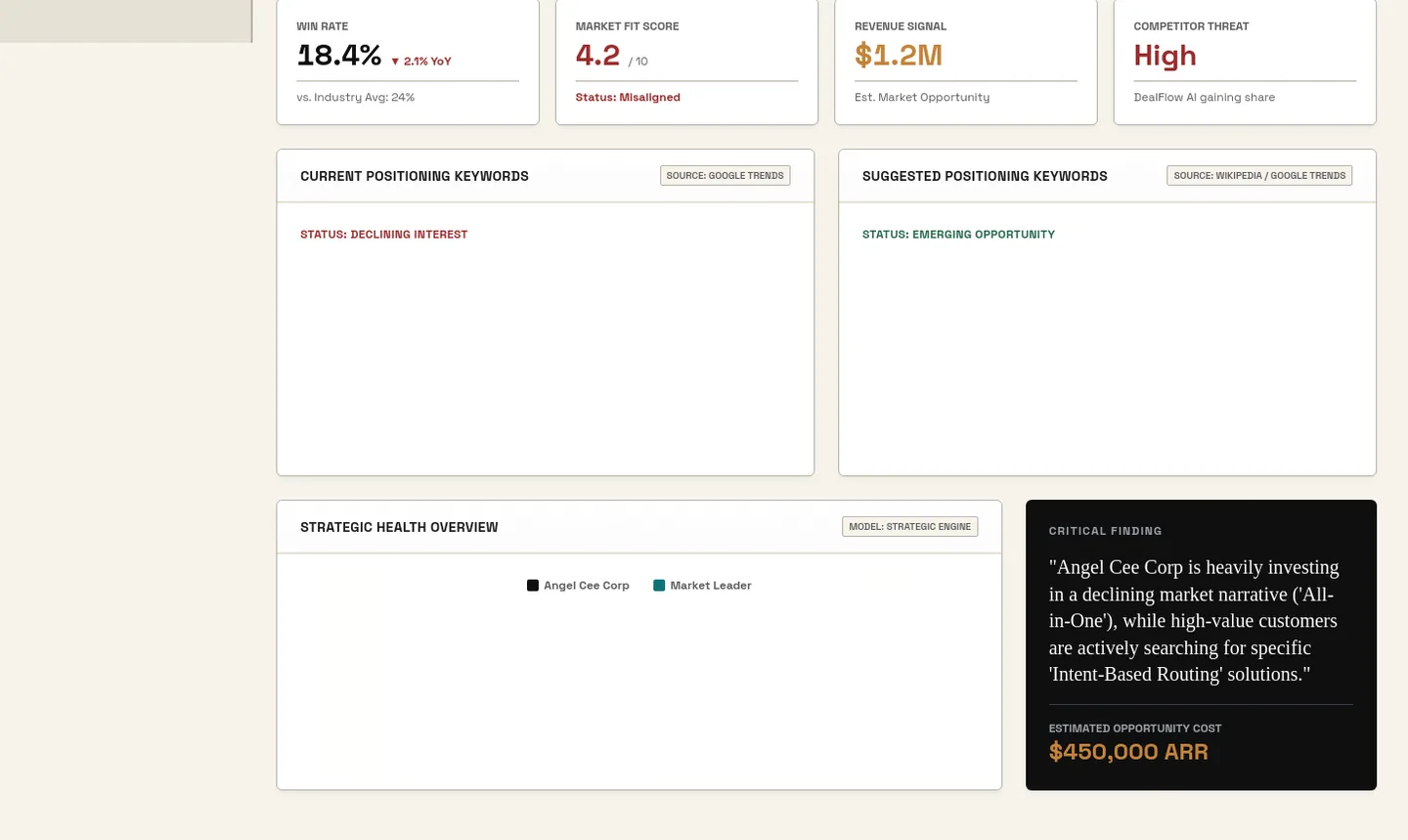This screenshot has height=840, width=1408.
Task: Select the $1.2M revenue signal value
Action: coord(899,56)
